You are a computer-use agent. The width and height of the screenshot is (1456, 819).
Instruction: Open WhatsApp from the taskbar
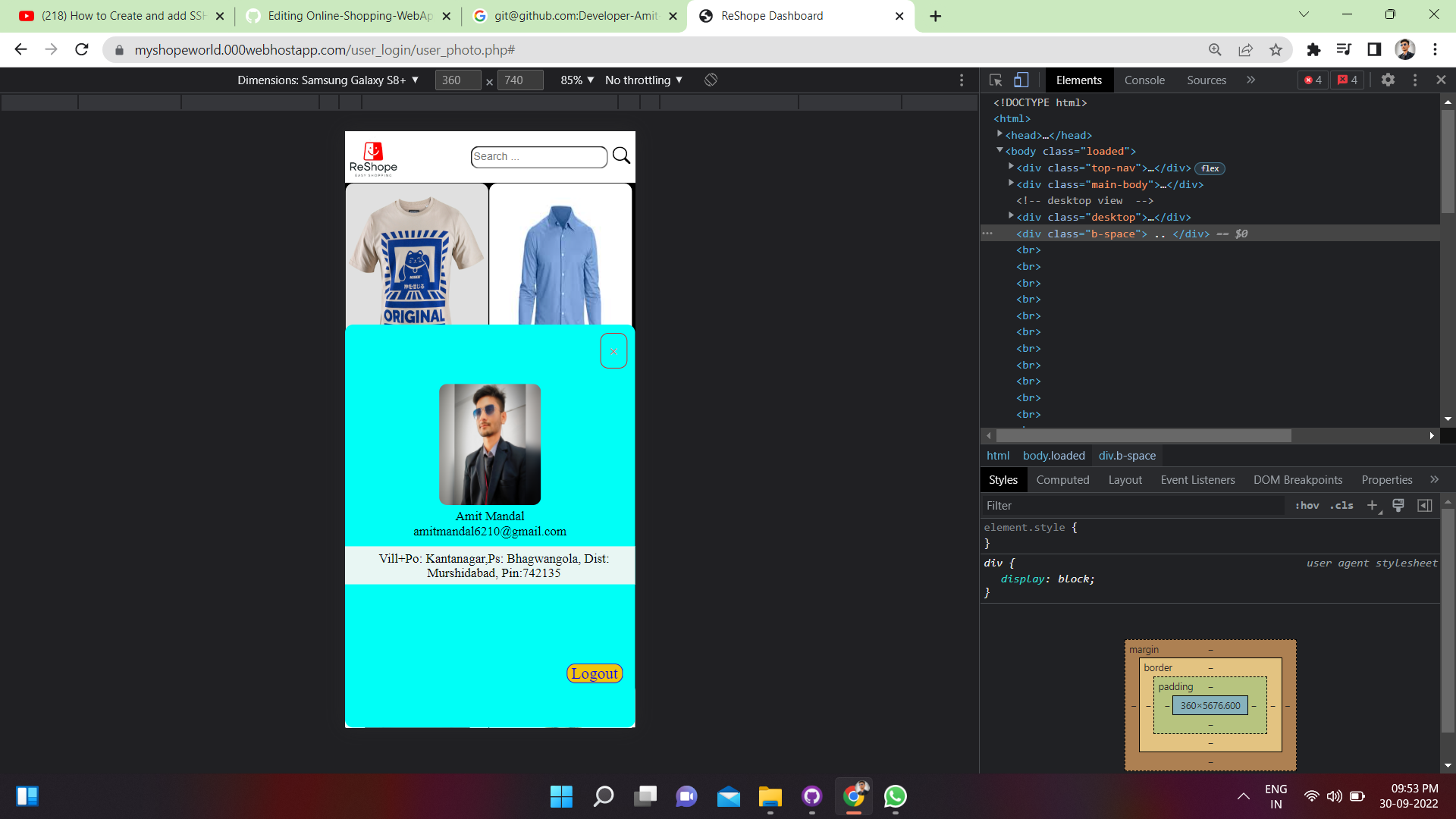(896, 797)
